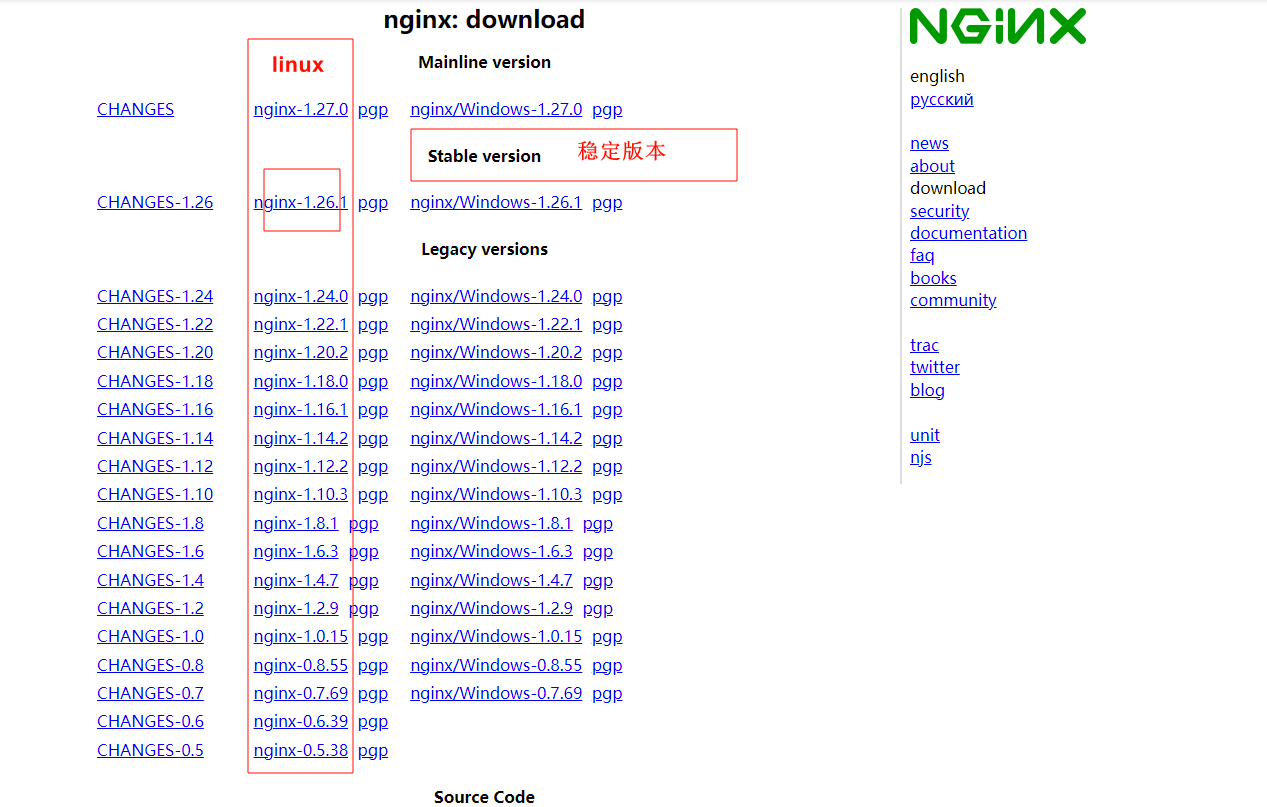Download nginx/Windows-1.18.0
Image resolution: width=1267 pixels, height=807 pixels.
(496, 381)
